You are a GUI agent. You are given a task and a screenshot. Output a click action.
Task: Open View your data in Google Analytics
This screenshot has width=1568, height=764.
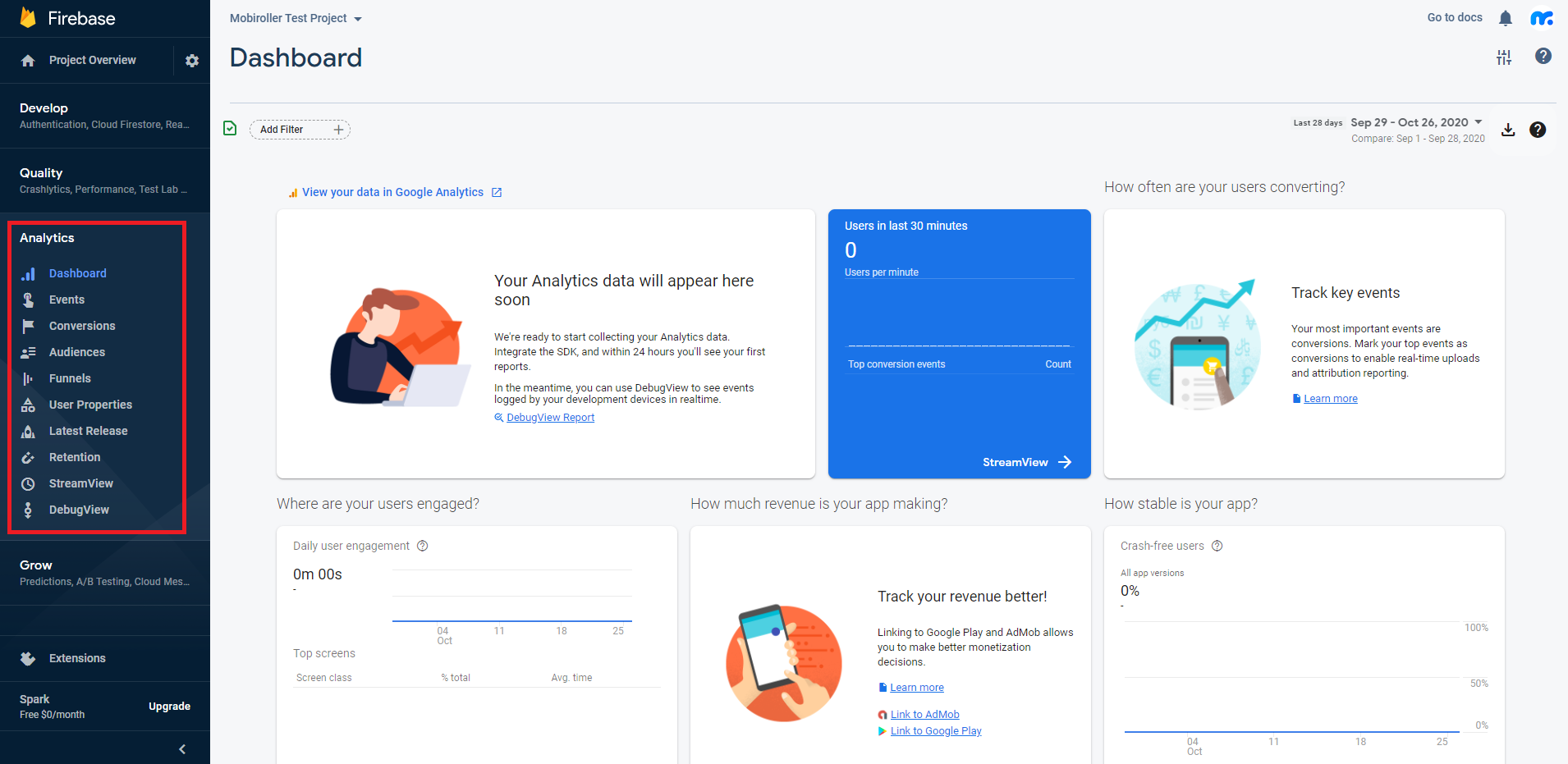coord(392,192)
